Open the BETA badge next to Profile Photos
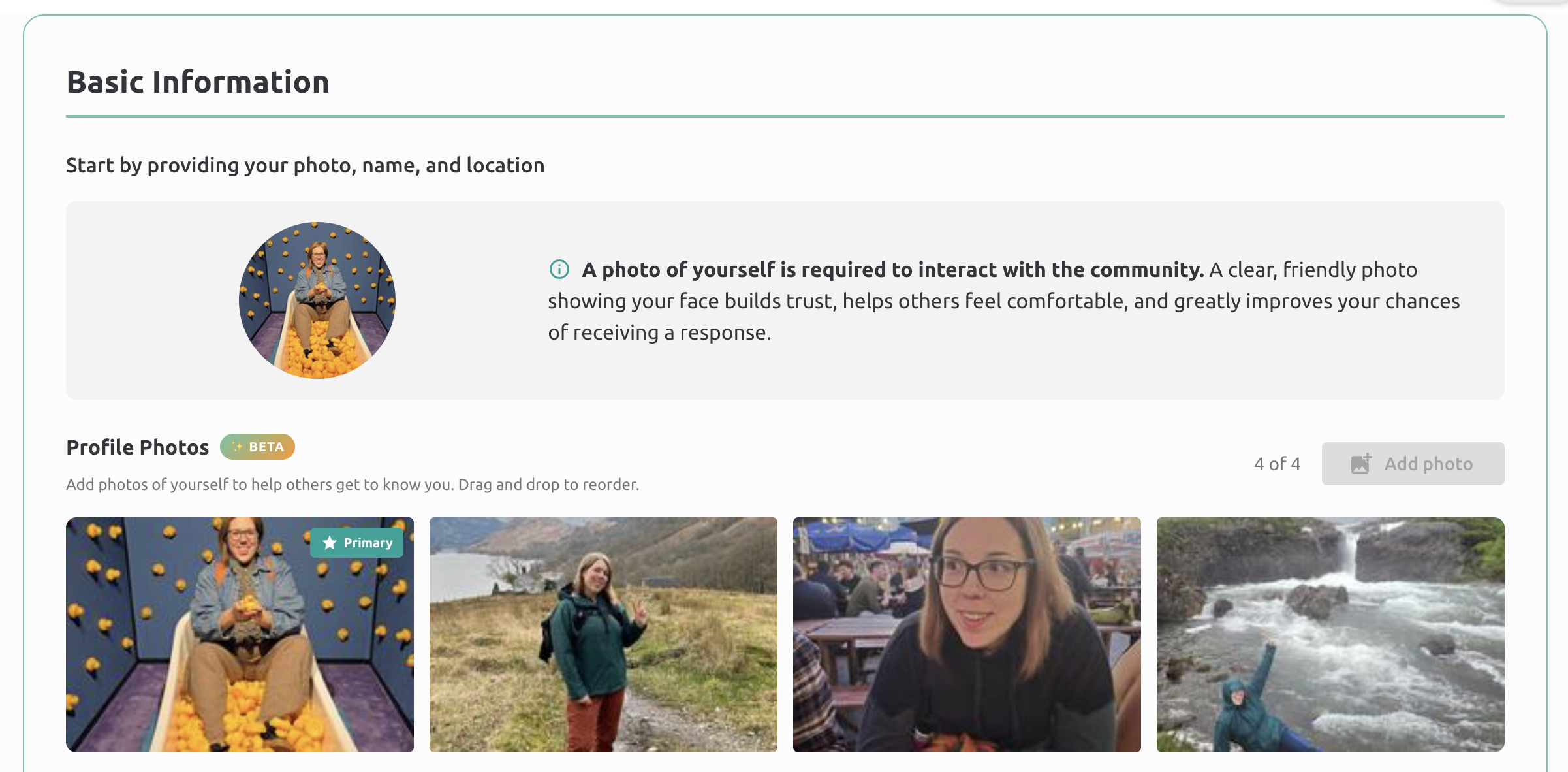The width and height of the screenshot is (1568, 772). pos(257,447)
